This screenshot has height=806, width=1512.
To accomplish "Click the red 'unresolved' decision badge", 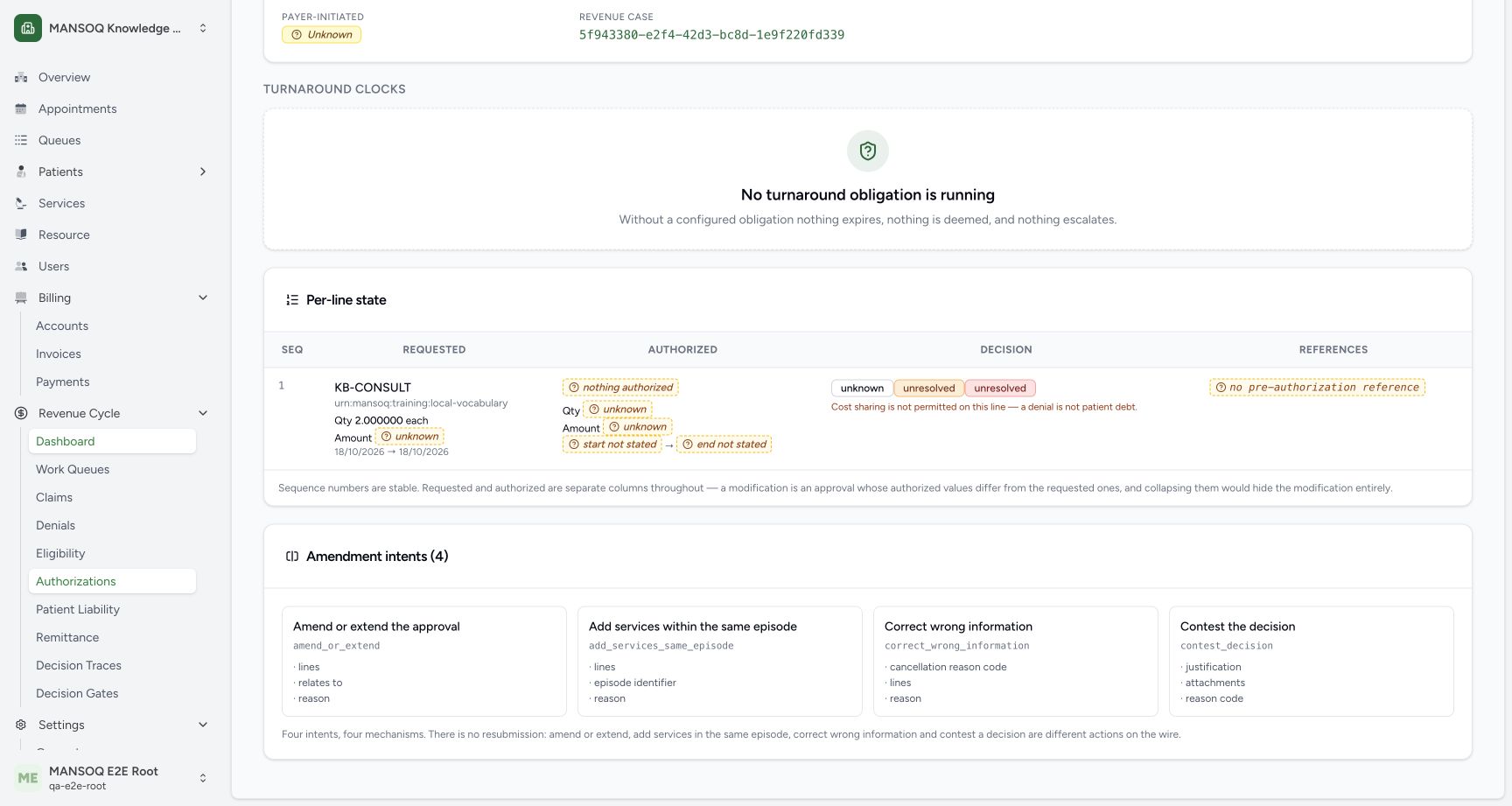I will click(x=1000, y=389).
